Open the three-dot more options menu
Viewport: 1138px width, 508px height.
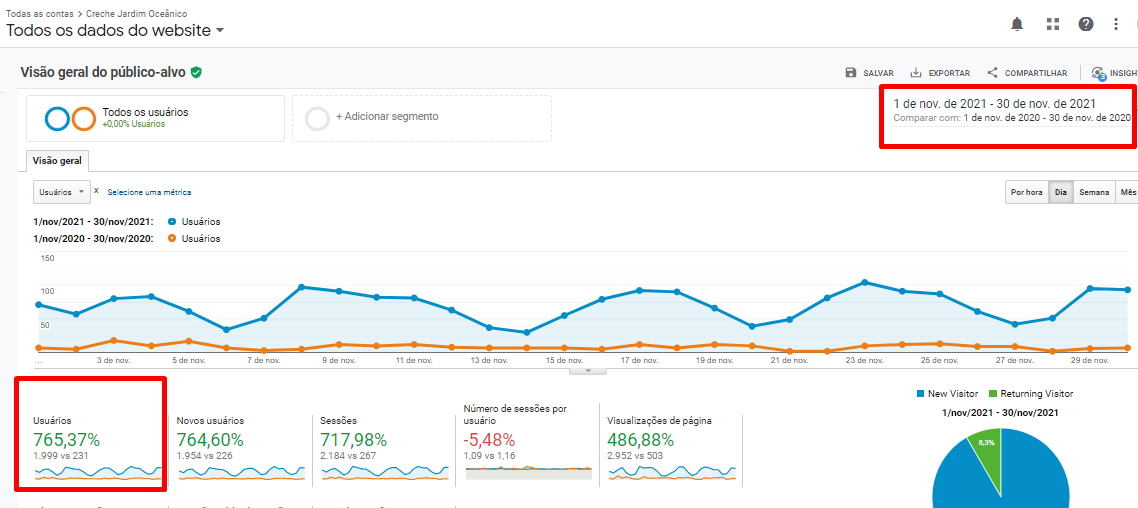(x=1117, y=24)
